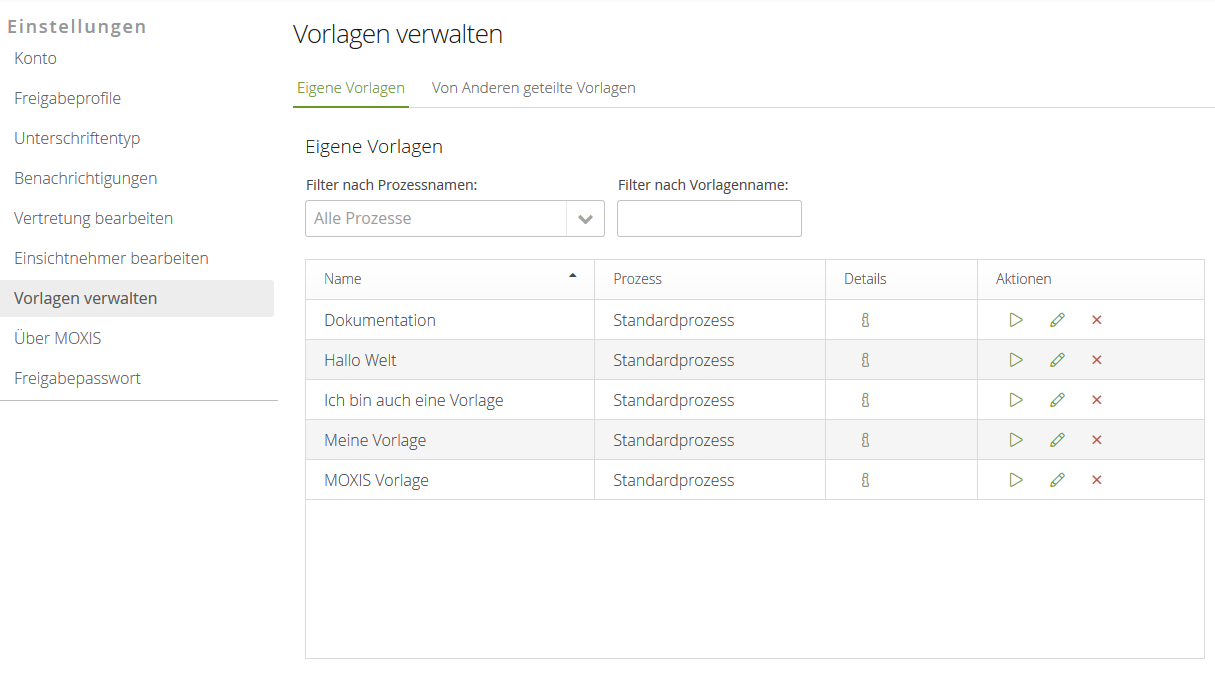Delete the "Ich bin auch eine Vorlage" template
Screen dimensions: 1215x675
click(1097, 399)
